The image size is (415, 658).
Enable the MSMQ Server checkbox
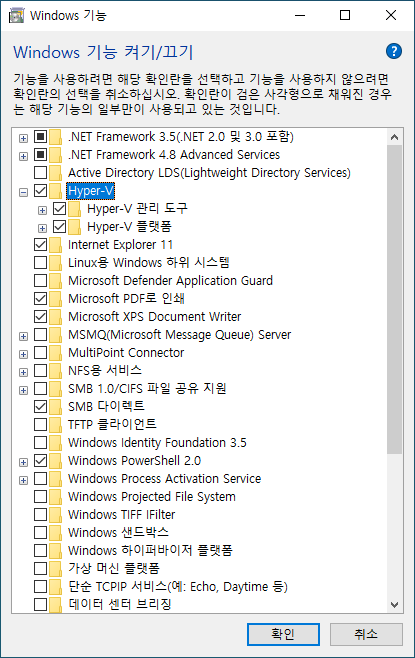click(40, 334)
